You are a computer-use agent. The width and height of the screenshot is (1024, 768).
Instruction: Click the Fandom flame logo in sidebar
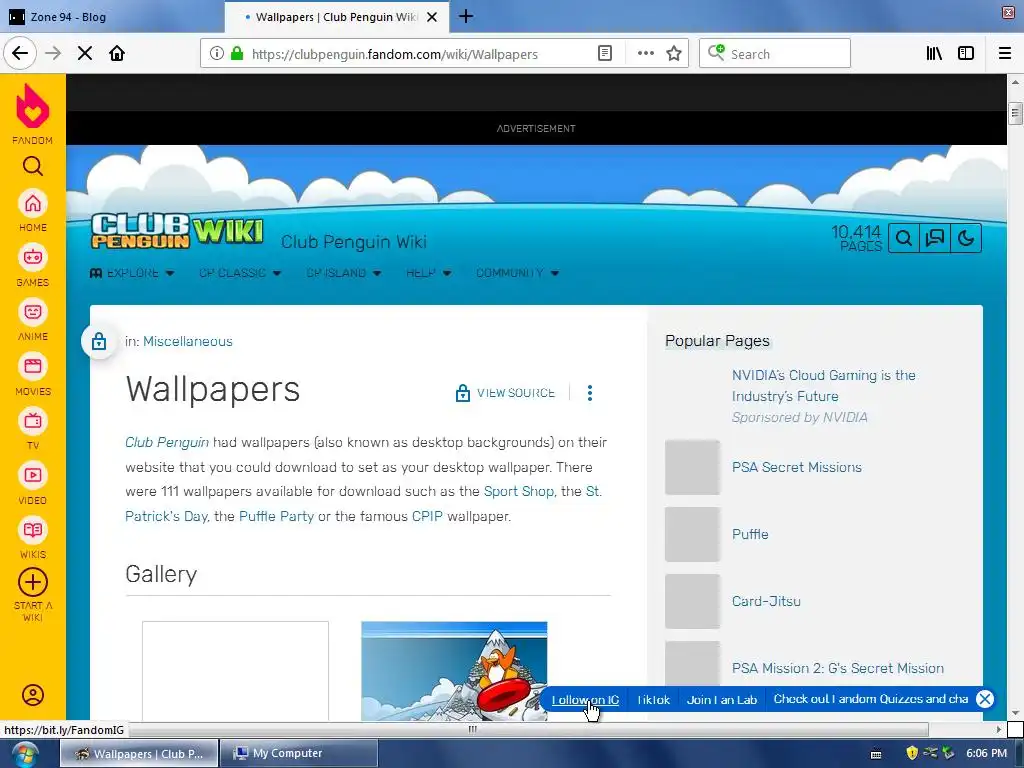coord(33,106)
